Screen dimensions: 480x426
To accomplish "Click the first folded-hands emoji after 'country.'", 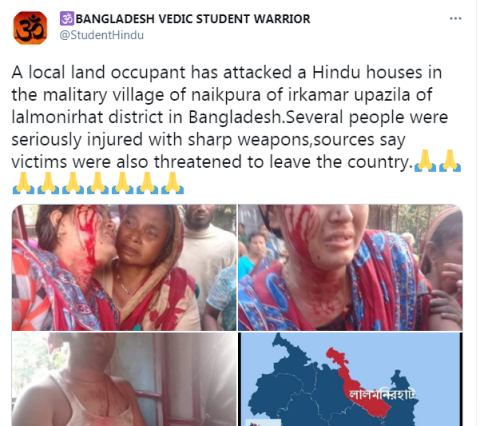I will pos(425,161).
